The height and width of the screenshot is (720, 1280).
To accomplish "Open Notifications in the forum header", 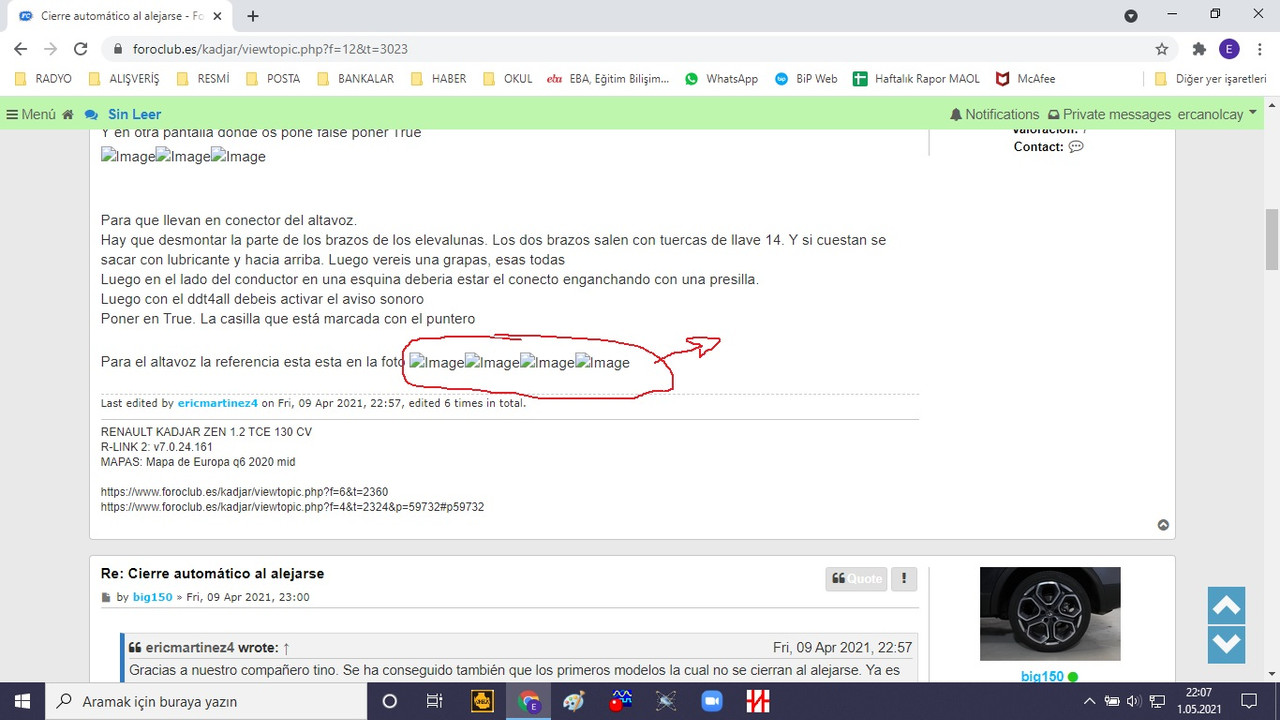I will pos(994,114).
